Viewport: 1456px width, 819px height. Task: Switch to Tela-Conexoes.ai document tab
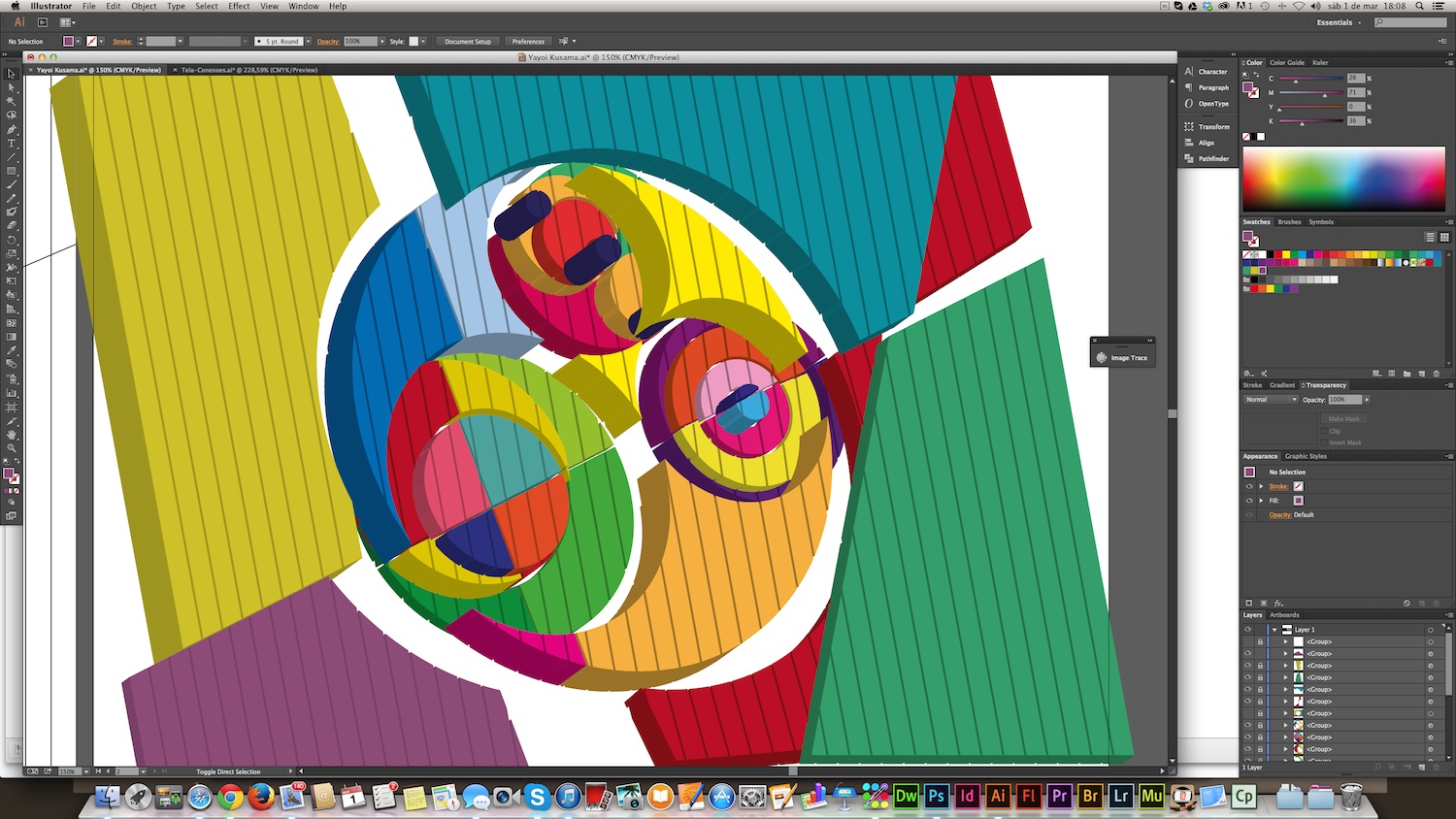click(248, 70)
